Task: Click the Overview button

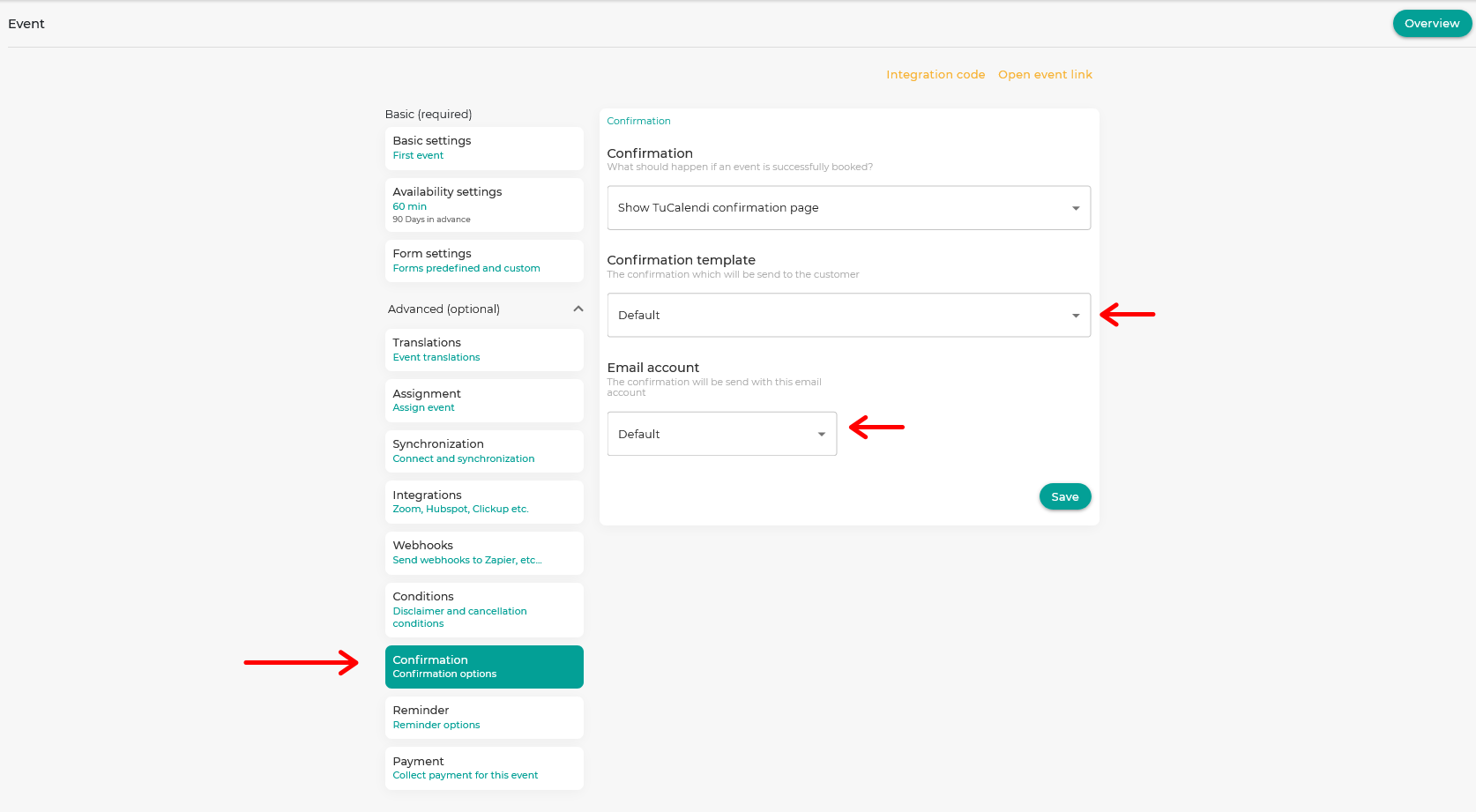Action: [x=1431, y=23]
